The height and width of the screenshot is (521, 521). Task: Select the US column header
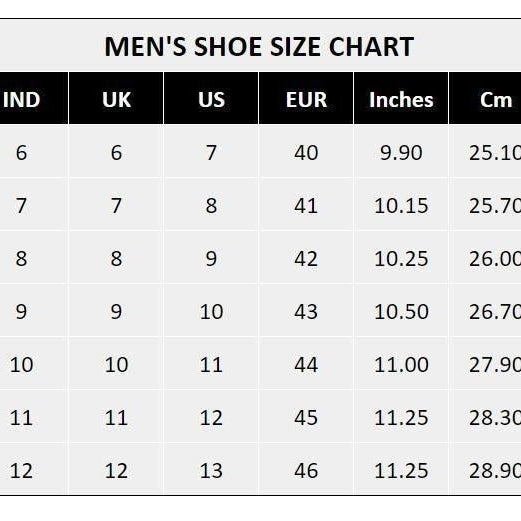tap(211, 98)
